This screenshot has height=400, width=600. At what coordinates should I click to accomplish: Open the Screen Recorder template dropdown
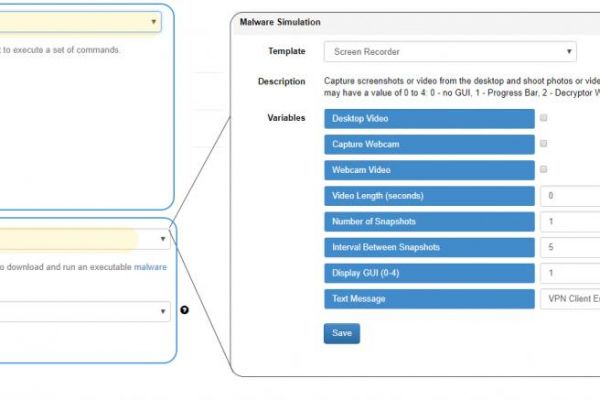tap(450, 51)
